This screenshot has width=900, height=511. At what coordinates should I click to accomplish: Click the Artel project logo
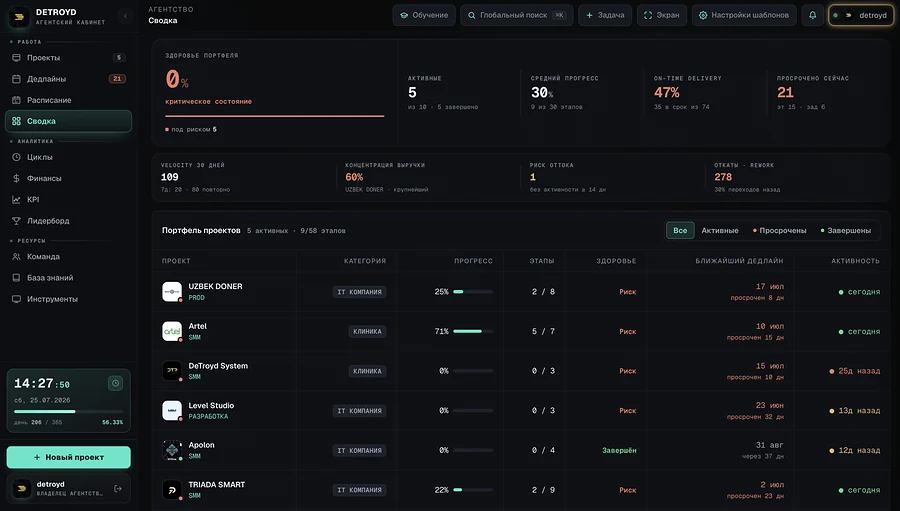[172, 331]
